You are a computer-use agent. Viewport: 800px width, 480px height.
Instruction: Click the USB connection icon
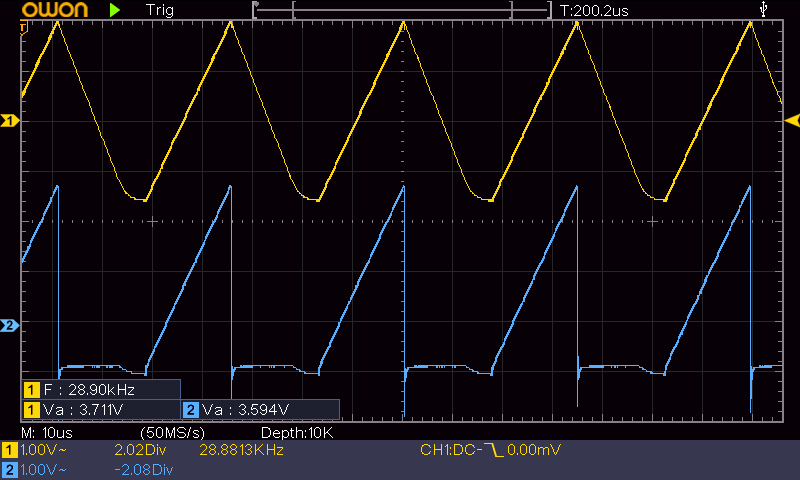click(763, 9)
